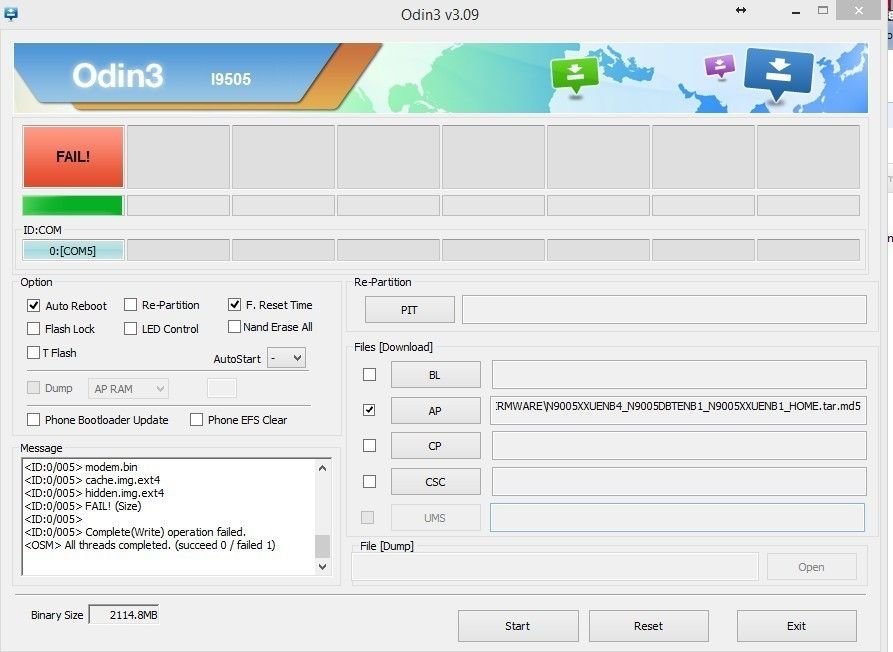Click the Reset button
This screenshot has height=652, width=893.
pos(649,626)
